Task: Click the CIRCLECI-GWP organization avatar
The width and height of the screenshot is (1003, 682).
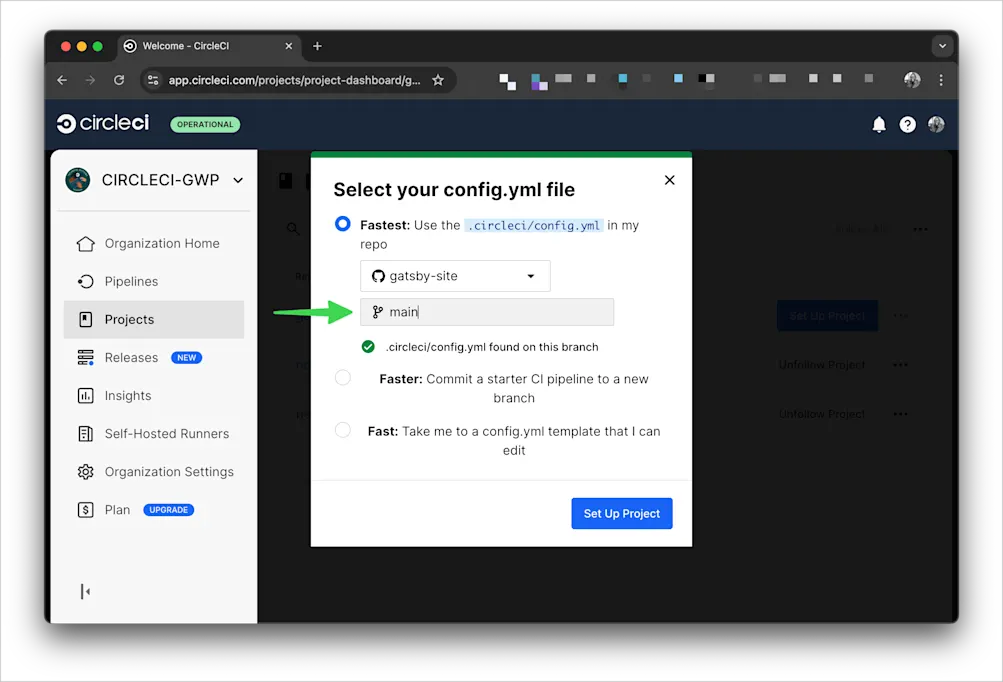Action: [78, 180]
